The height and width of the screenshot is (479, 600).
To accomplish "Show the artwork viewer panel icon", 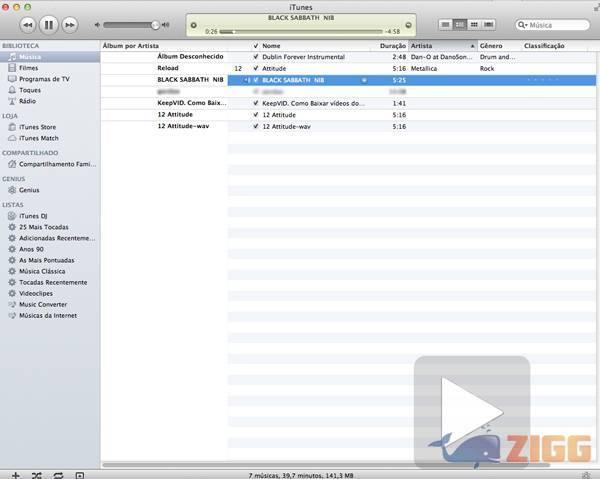I will click(x=81, y=473).
